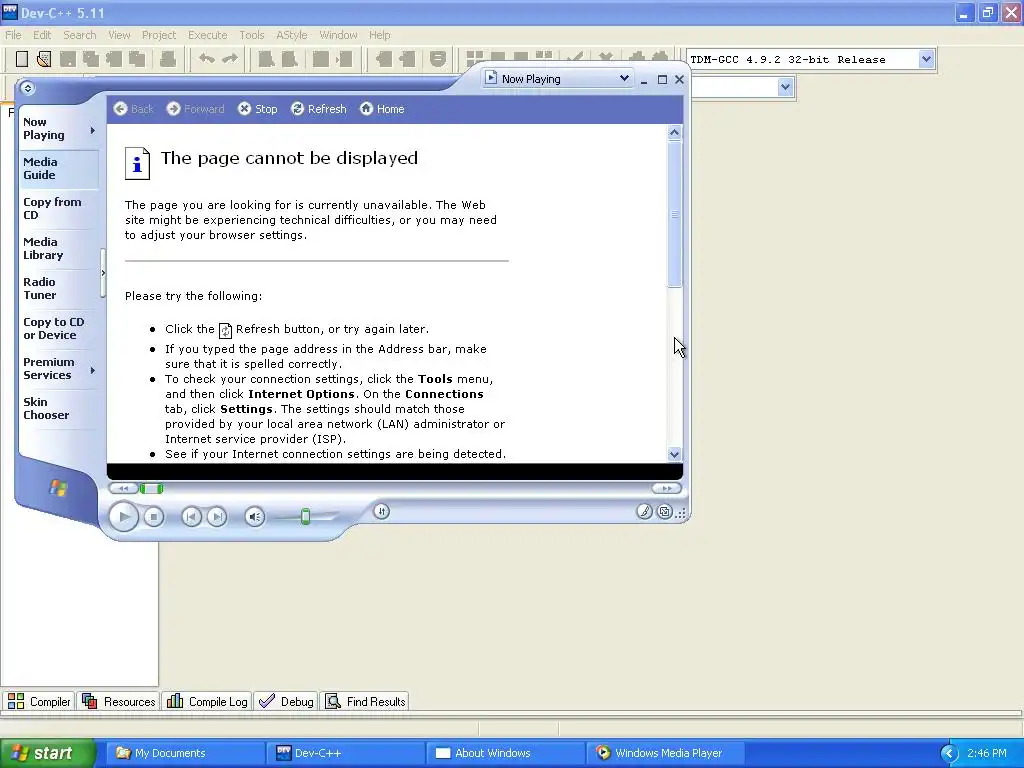Image resolution: width=1024 pixels, height=768 pixels.
Task: Open the Tools menu in Dev-C++
Action: 251,35
